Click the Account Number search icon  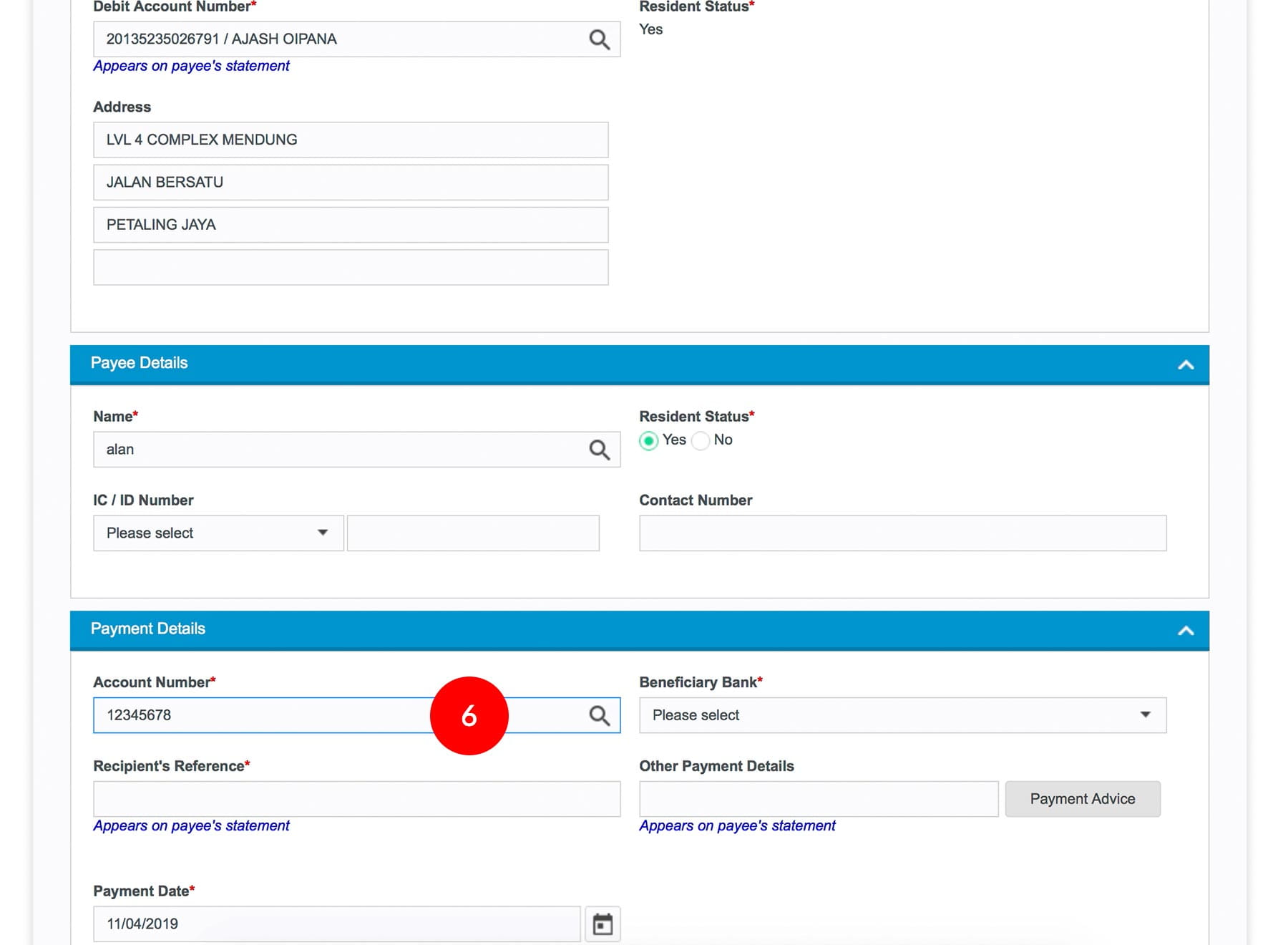click(x=599, y=715)
